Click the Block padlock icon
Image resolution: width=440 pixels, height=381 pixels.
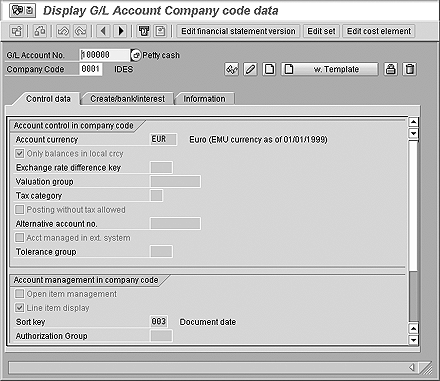[391, 69]
